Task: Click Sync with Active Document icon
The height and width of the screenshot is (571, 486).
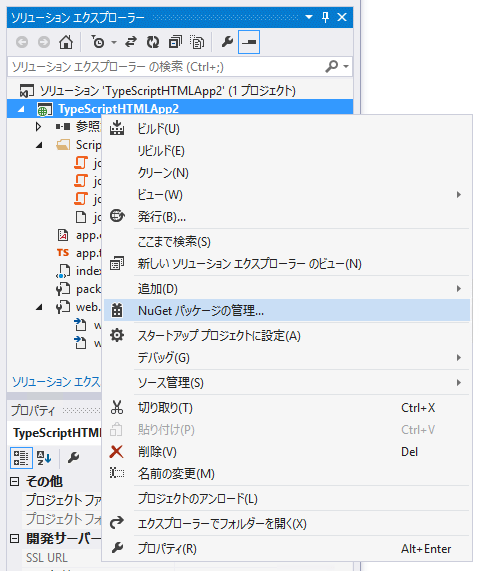Action: click(131, 42)
